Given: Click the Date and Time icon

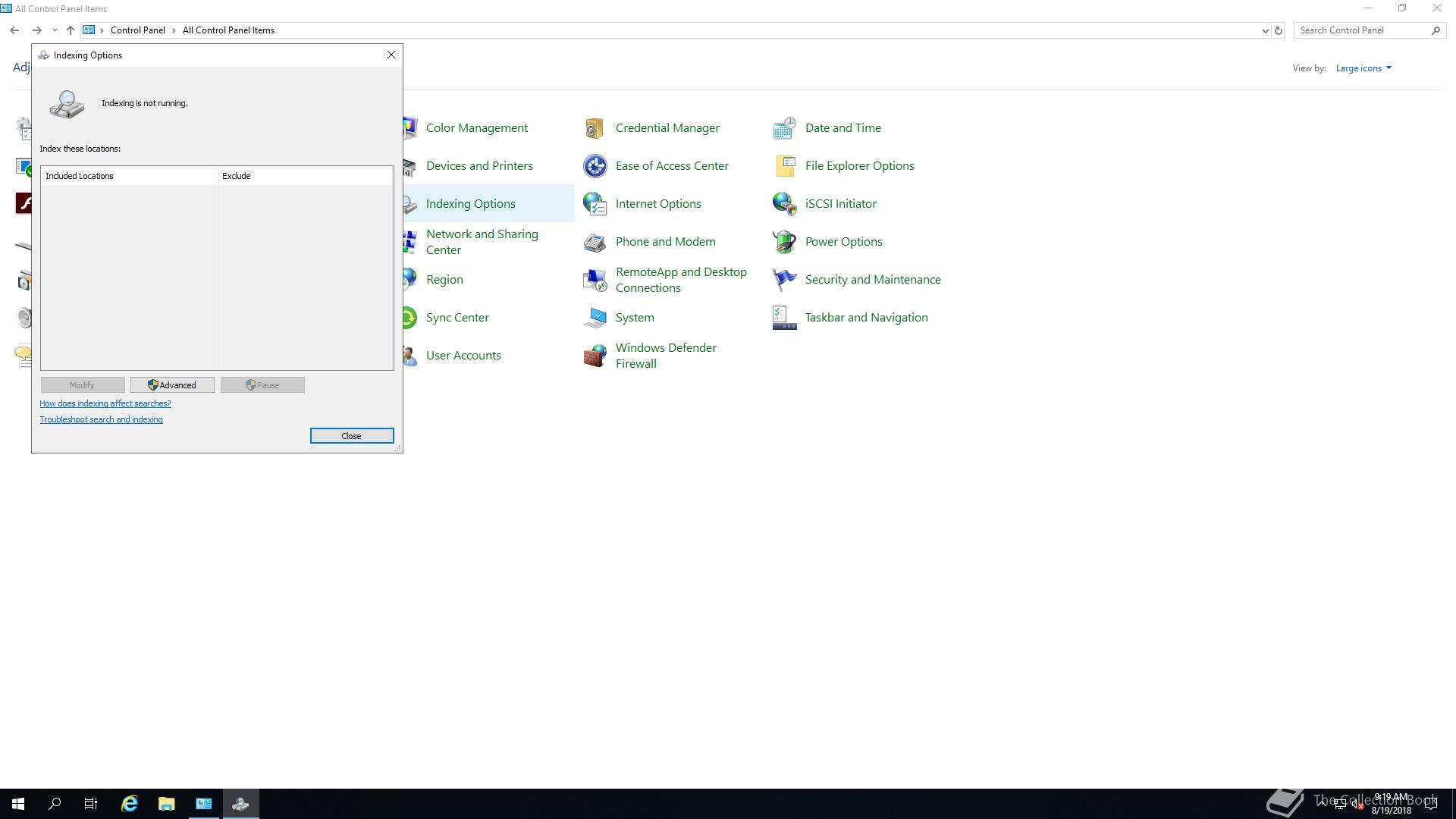Looking at the screenshot, I should coord(784,128).
